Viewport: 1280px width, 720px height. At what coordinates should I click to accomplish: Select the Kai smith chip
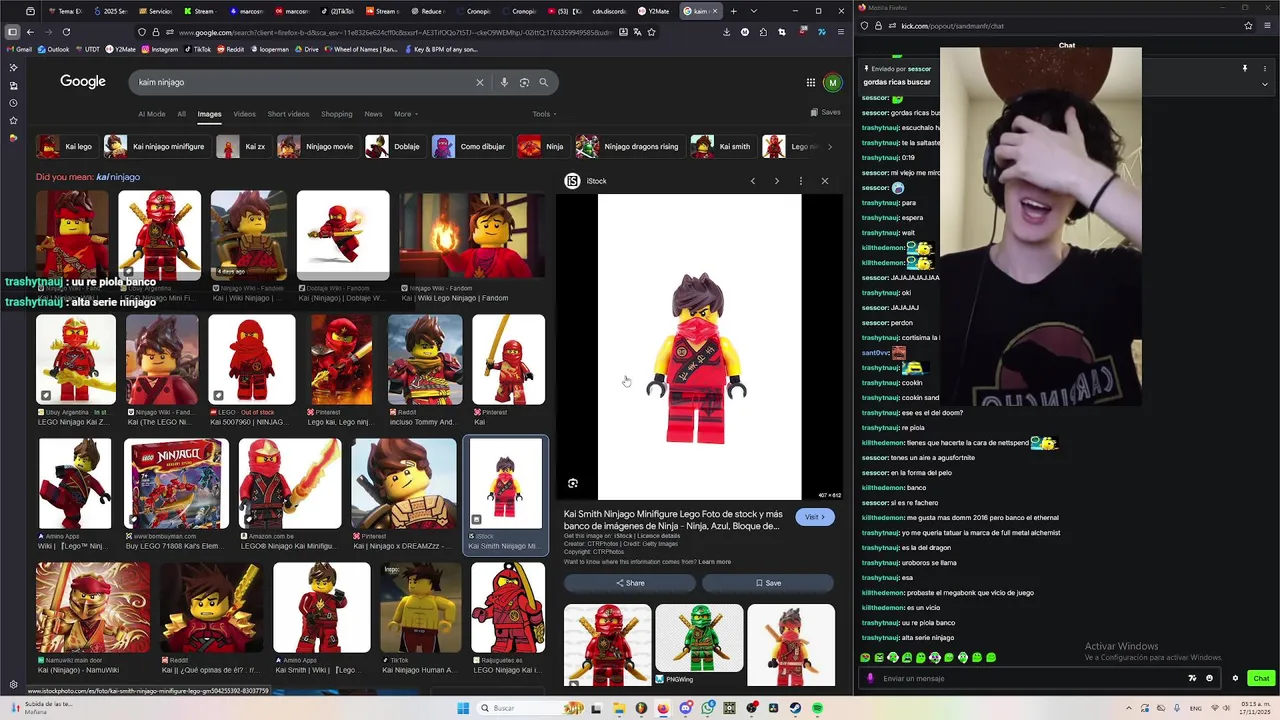[x=722, y=147]
